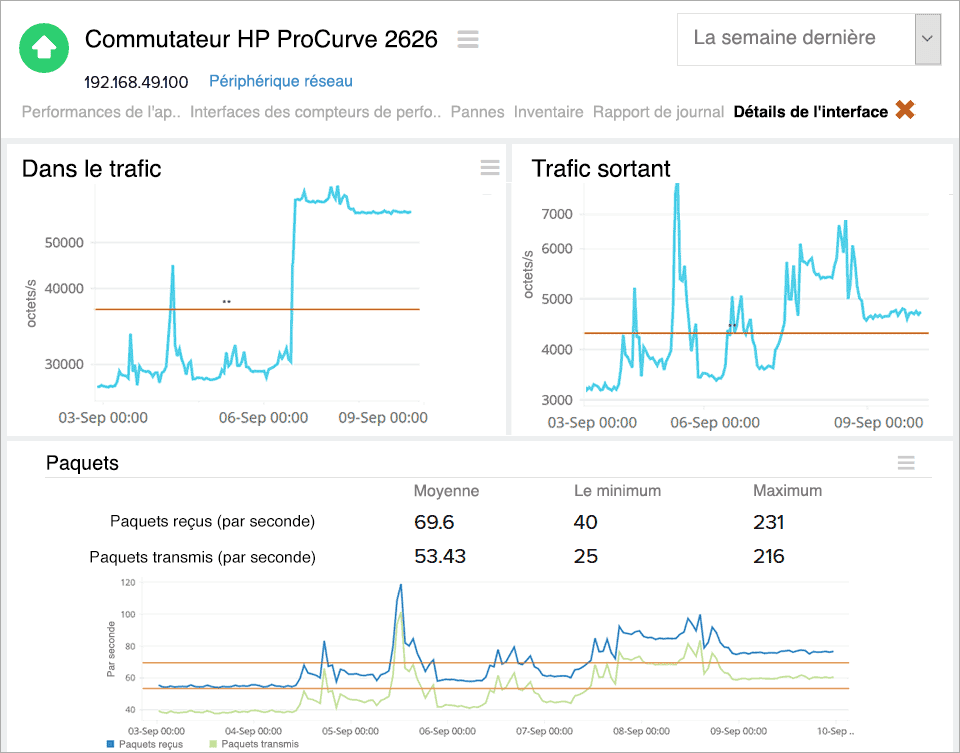960x753 pixels.
Task: Open the Pannes tab
Action: 477,112
